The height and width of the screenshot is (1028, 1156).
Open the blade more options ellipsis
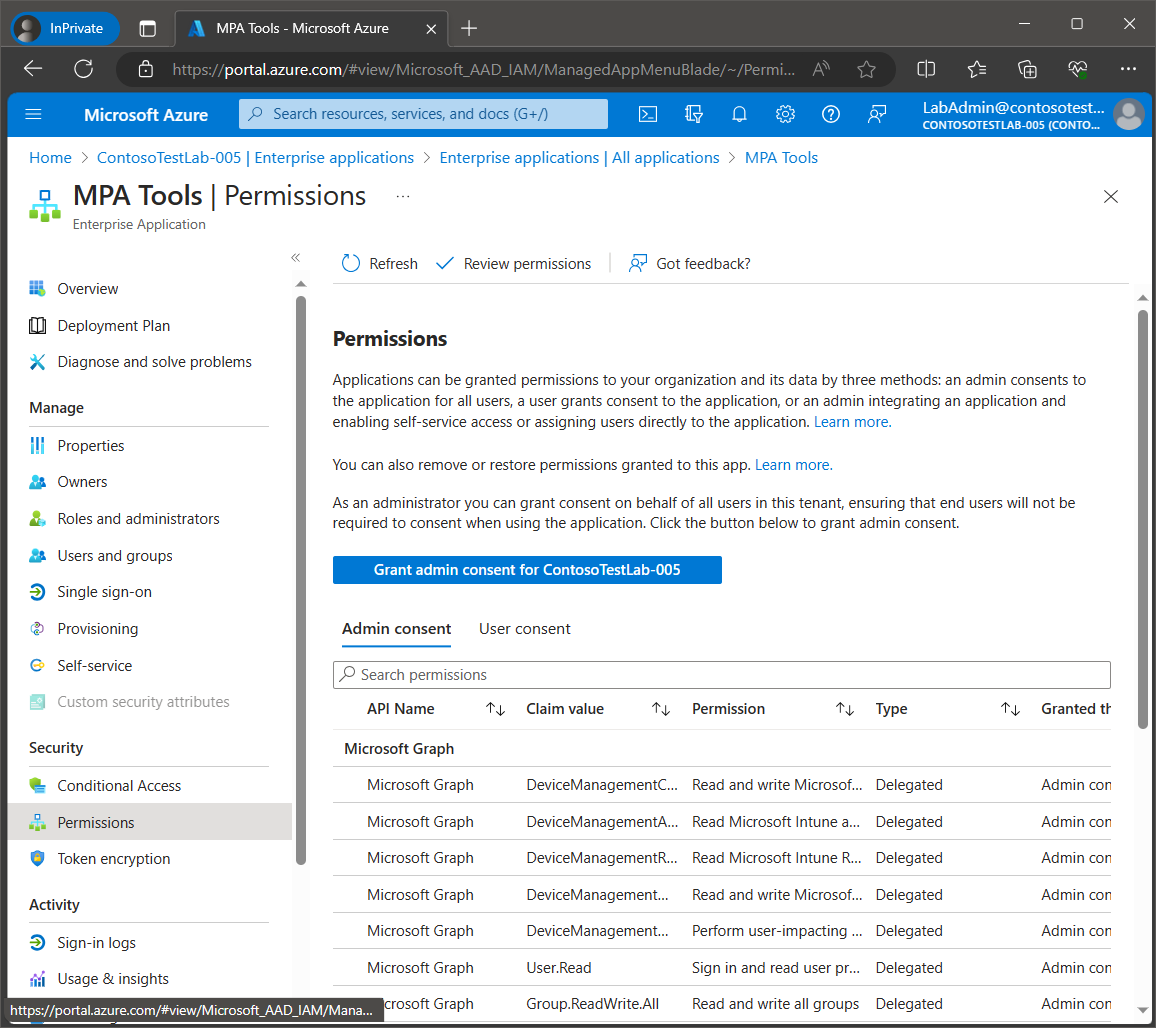(403, 196)
